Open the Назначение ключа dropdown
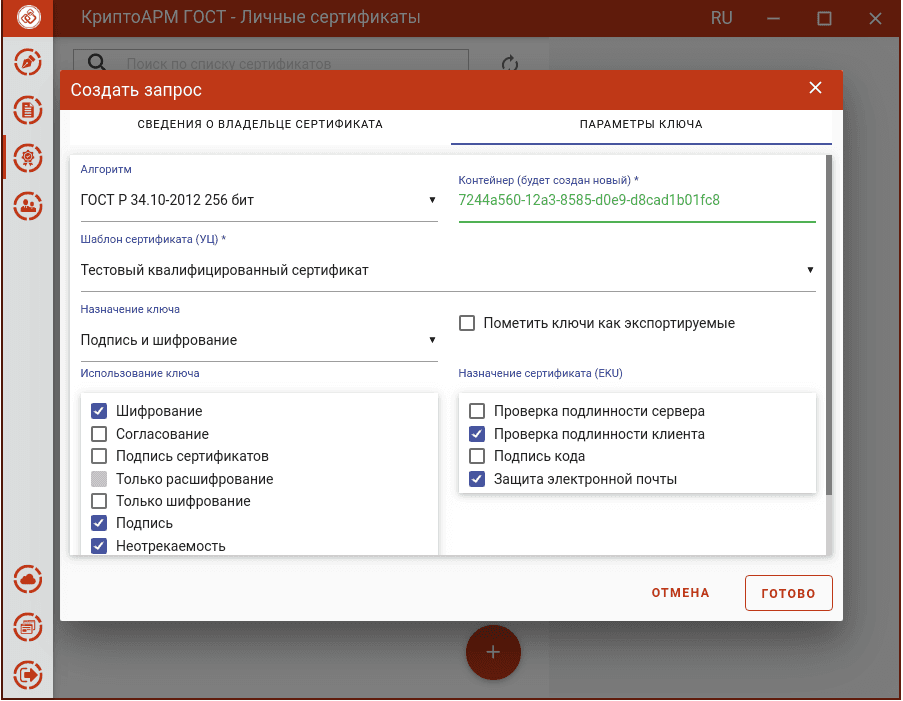 pos(259,340)
